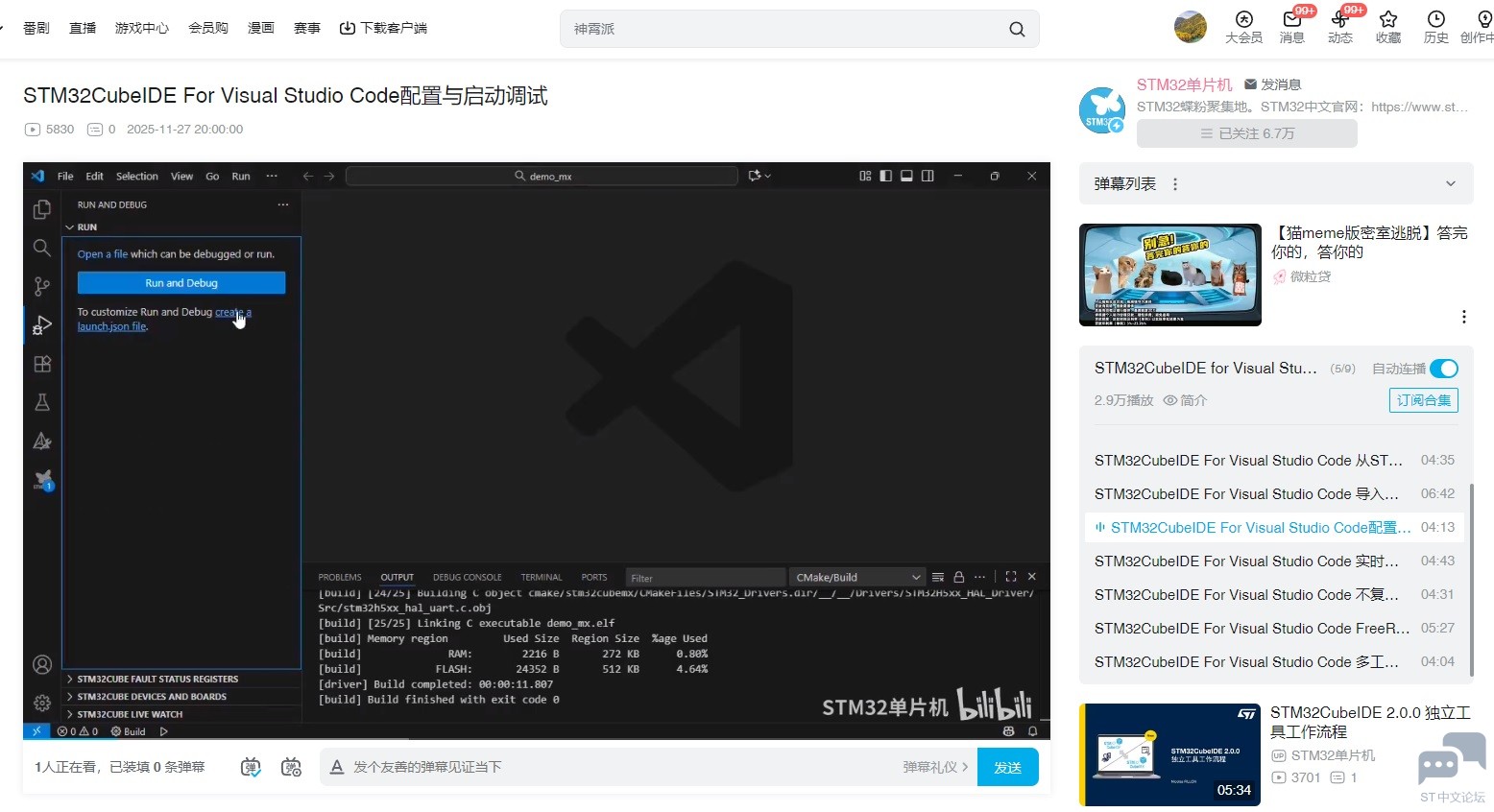The image size is (1494, 812).
Task: Toggle danmaku display on or off
Action: click(x=251, y=767)
